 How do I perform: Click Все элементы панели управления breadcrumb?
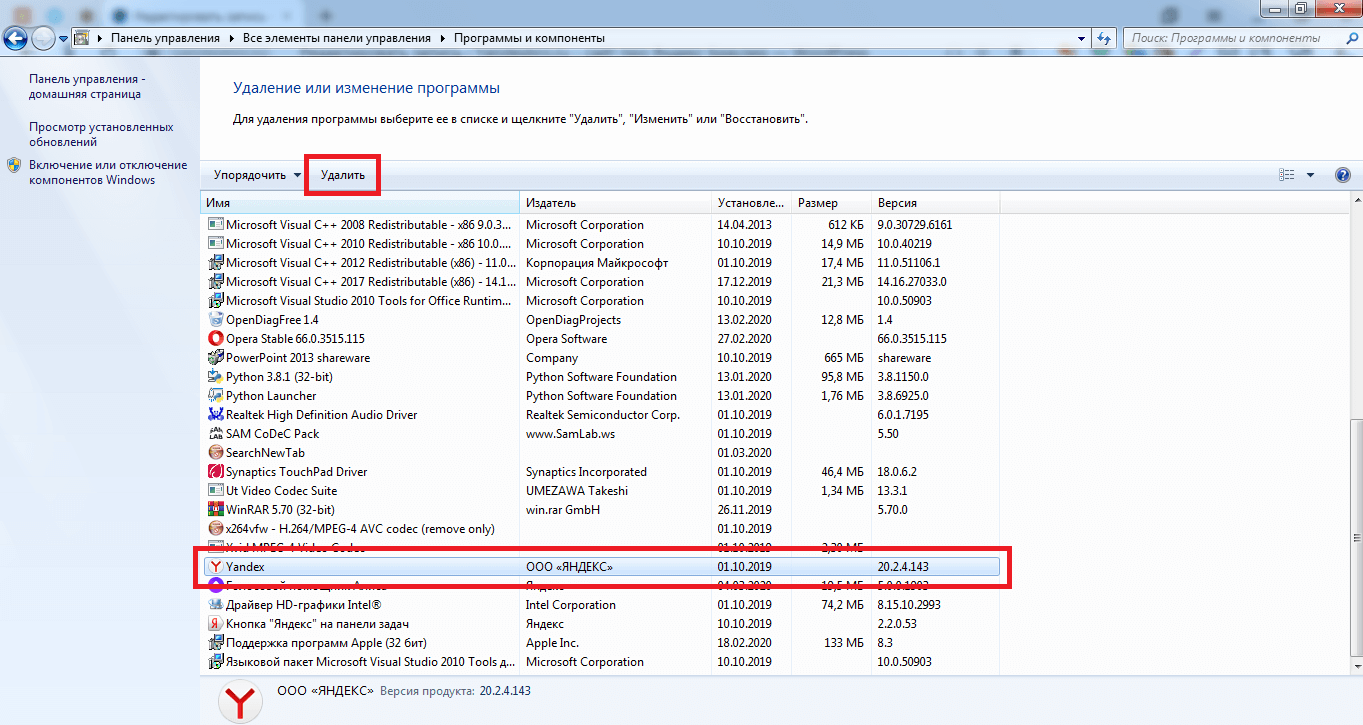[336, 38]
